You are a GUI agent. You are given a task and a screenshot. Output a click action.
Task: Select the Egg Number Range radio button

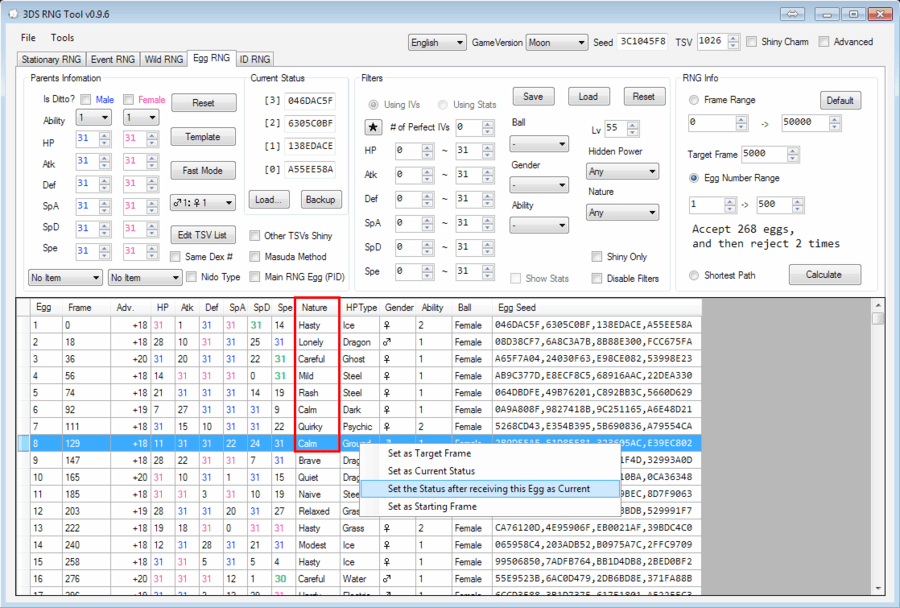coord(694,177)
